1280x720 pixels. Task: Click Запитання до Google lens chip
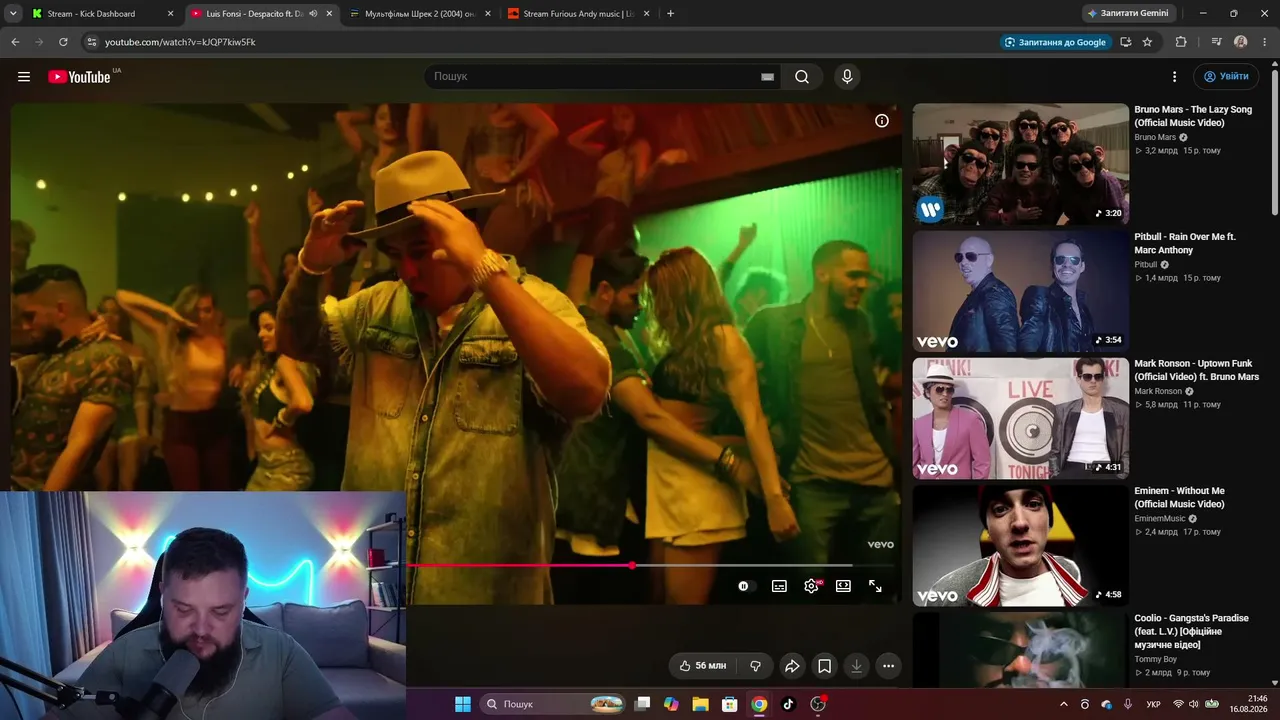1055,42
